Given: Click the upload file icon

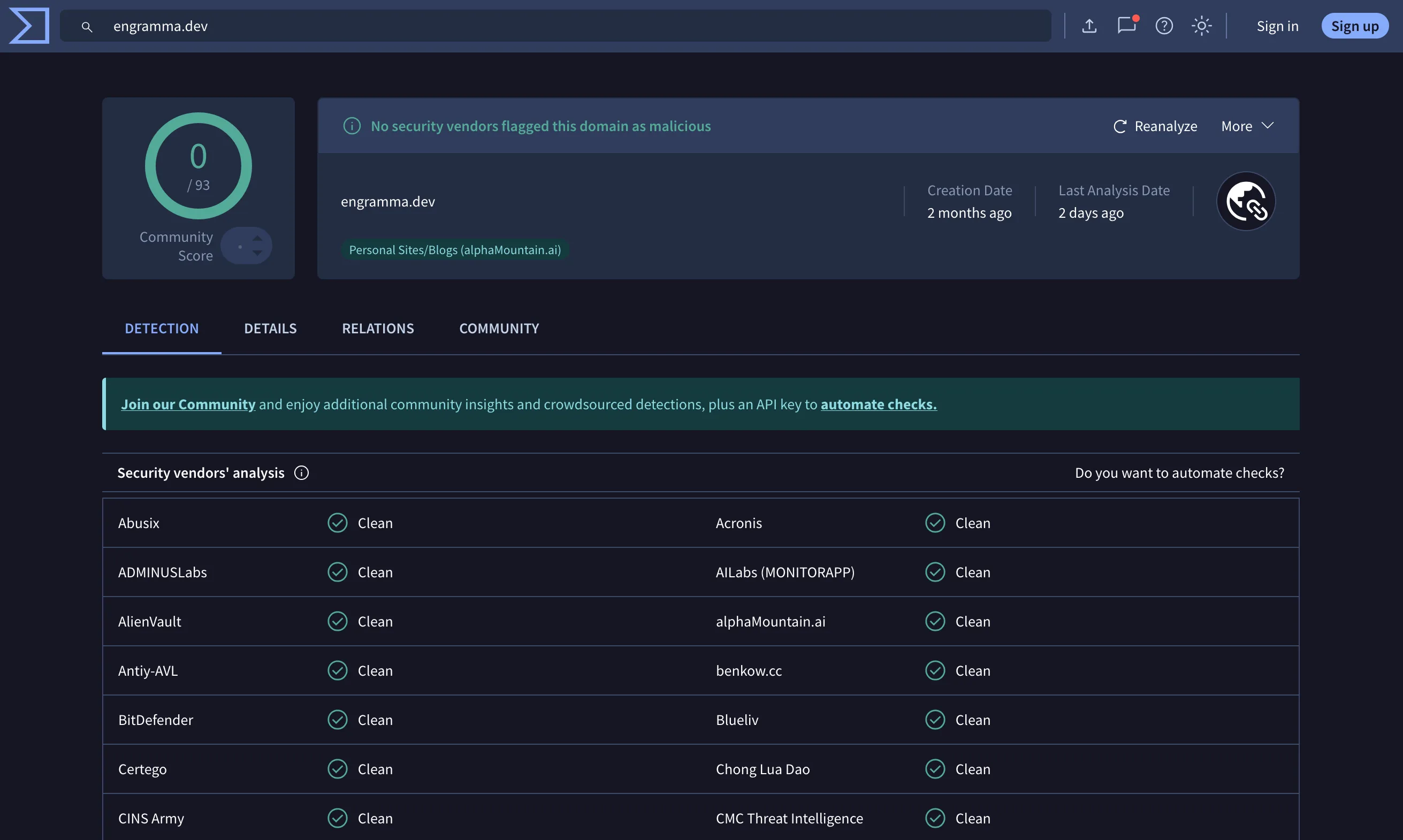Looking at the screenshot, I should click(x=1089, y=26).
